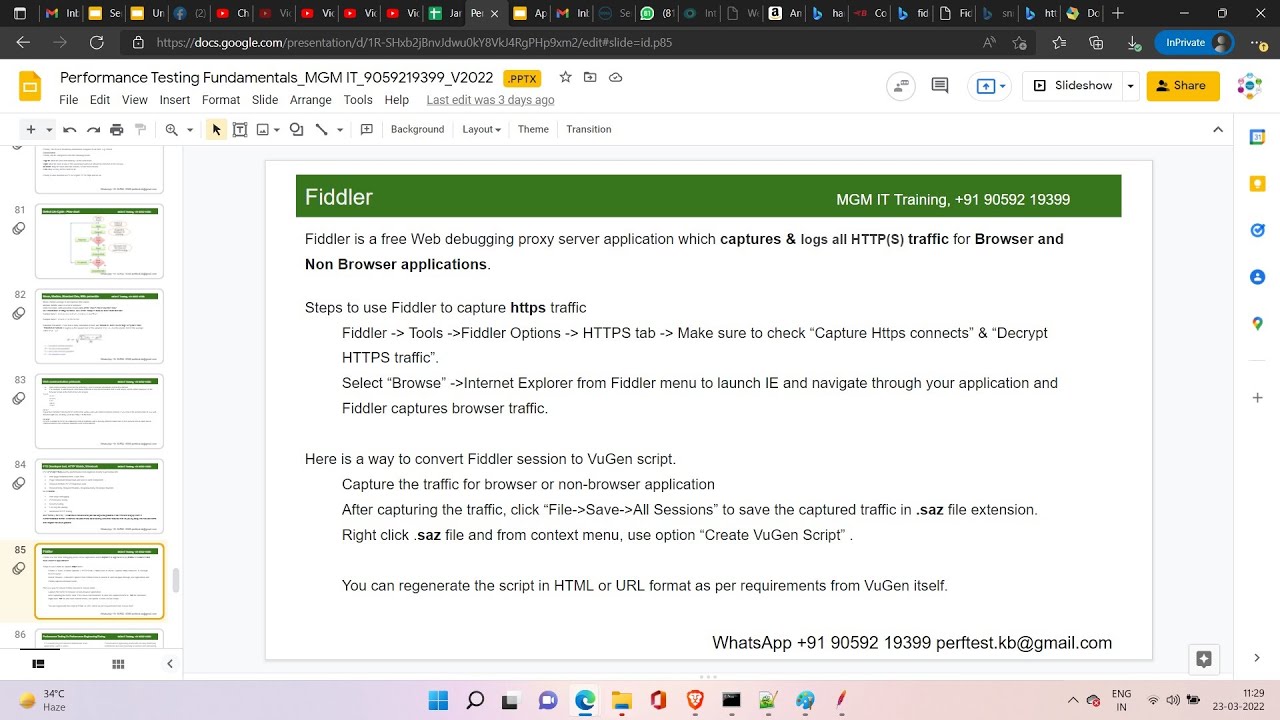Select the Shape tool
The width and height of the screenshot is (1280, 720).
tap(296, 129)
